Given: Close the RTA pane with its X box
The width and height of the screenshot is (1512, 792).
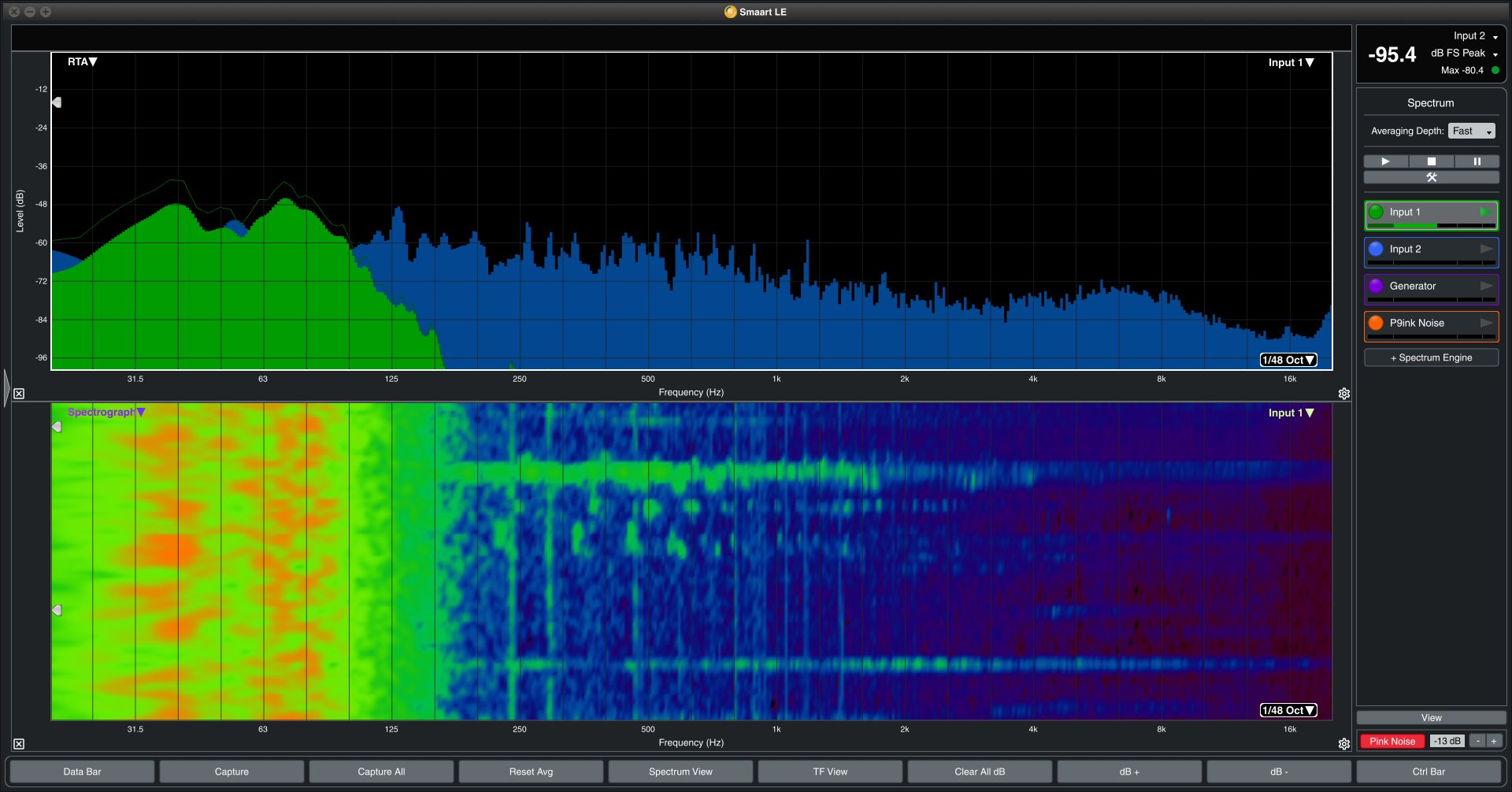Looking at the screenshot, I should (19, 394).
